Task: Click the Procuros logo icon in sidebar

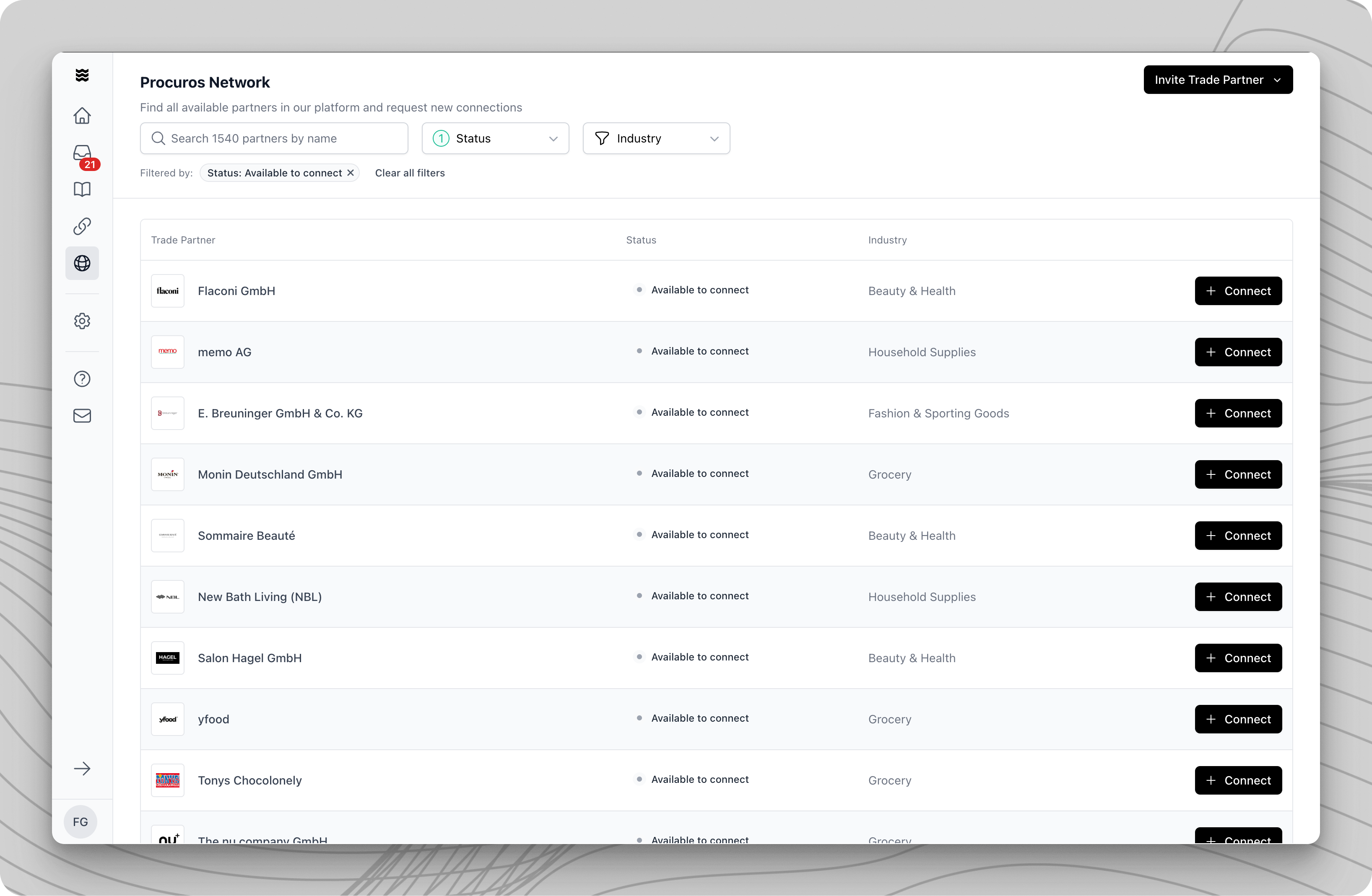Action: tap(82, 75)
